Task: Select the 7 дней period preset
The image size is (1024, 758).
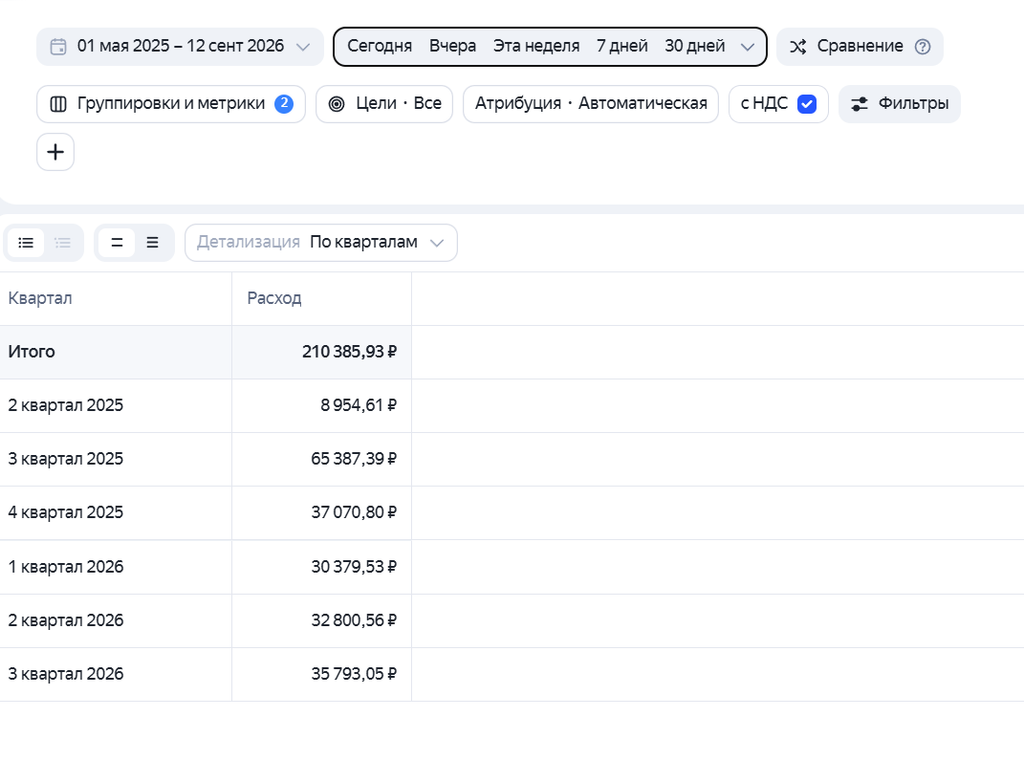Action: pos(622,46)
